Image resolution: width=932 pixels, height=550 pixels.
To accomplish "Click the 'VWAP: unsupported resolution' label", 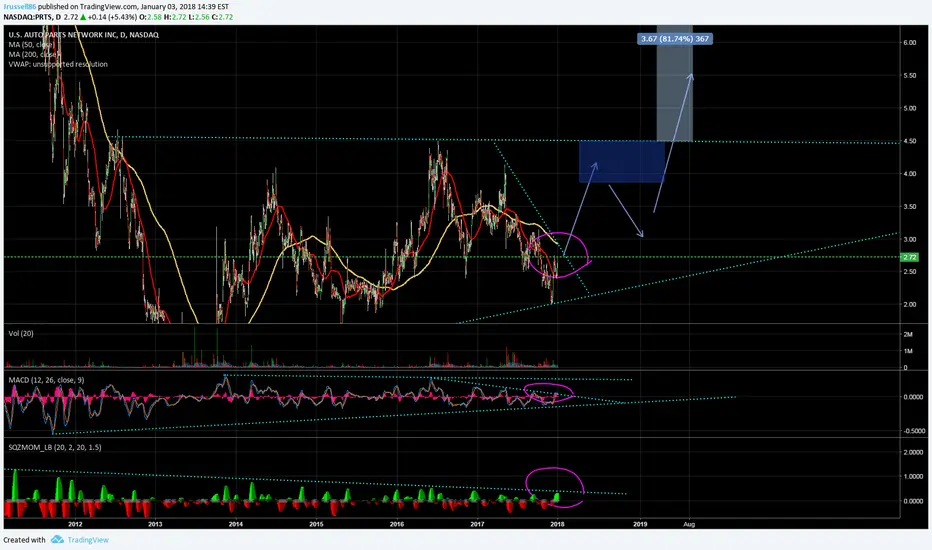I will click(x=58, y=64).
